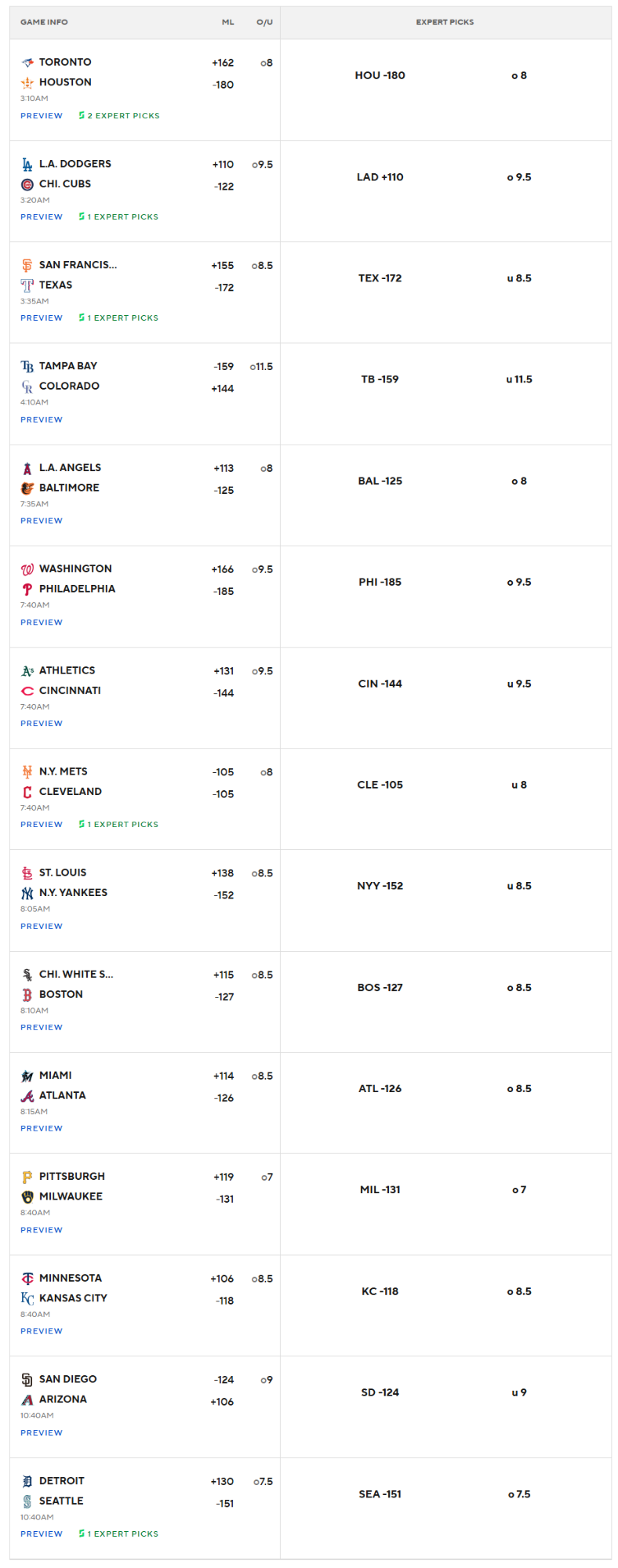Select the u 11.5 expert pick
618x1568 pixels.
point(519,379)
